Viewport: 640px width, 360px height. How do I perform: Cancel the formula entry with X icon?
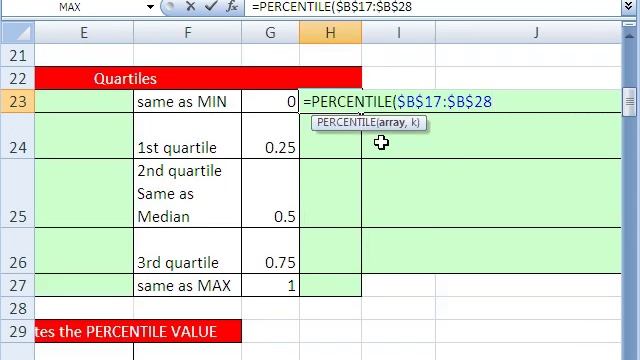point(190,7)
